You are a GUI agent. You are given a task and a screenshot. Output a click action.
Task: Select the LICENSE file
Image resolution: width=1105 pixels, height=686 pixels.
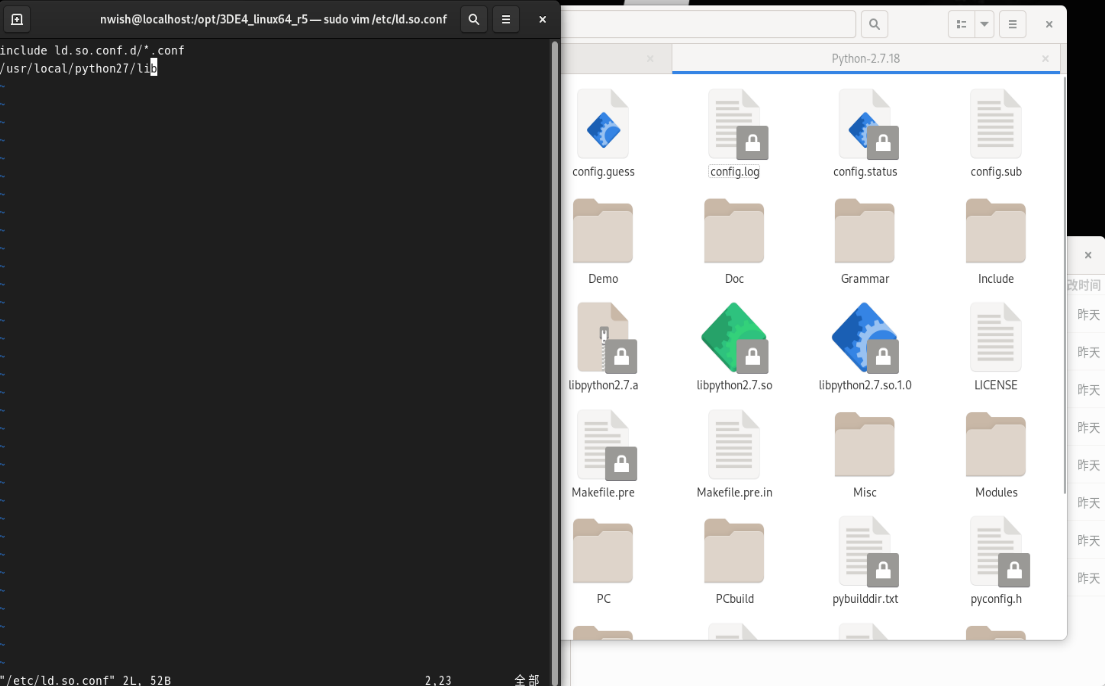pos(995,339)
